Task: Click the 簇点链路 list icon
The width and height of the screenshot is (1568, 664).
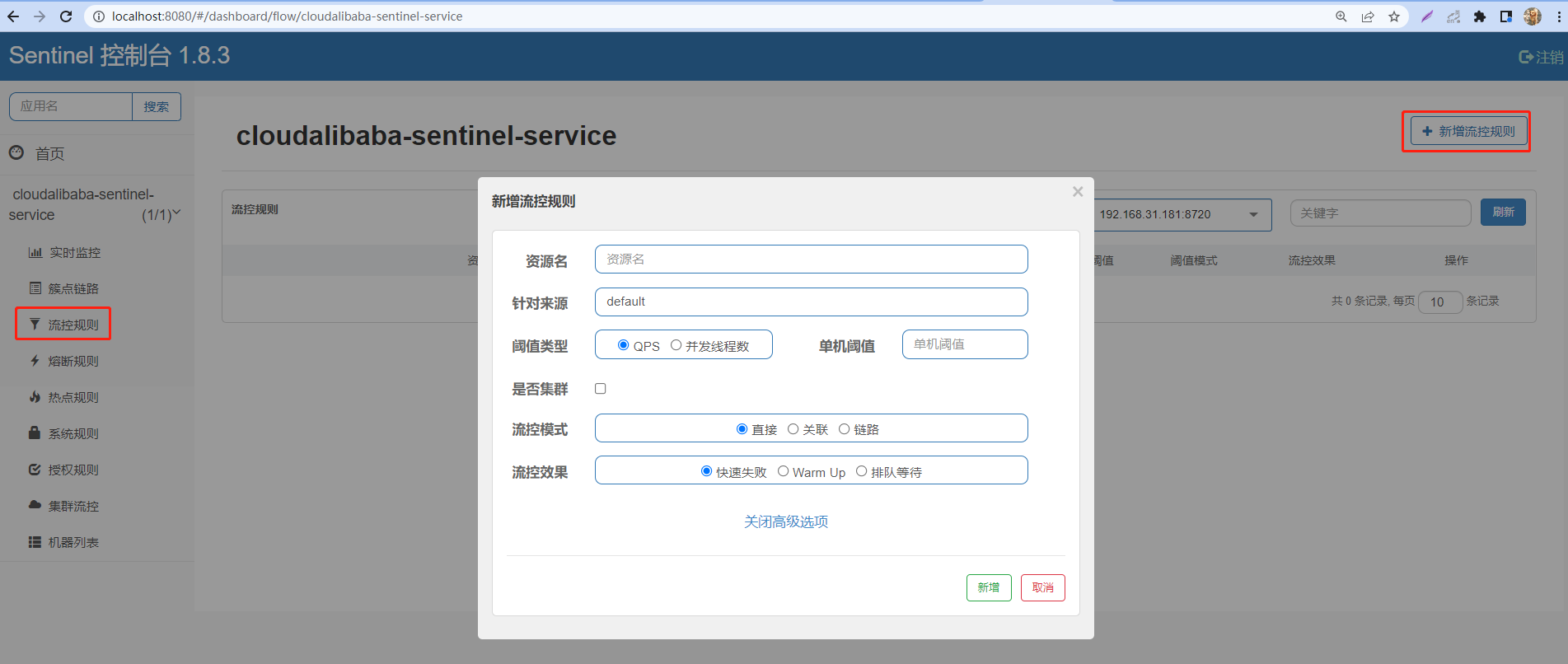Action: pos(35,288)
